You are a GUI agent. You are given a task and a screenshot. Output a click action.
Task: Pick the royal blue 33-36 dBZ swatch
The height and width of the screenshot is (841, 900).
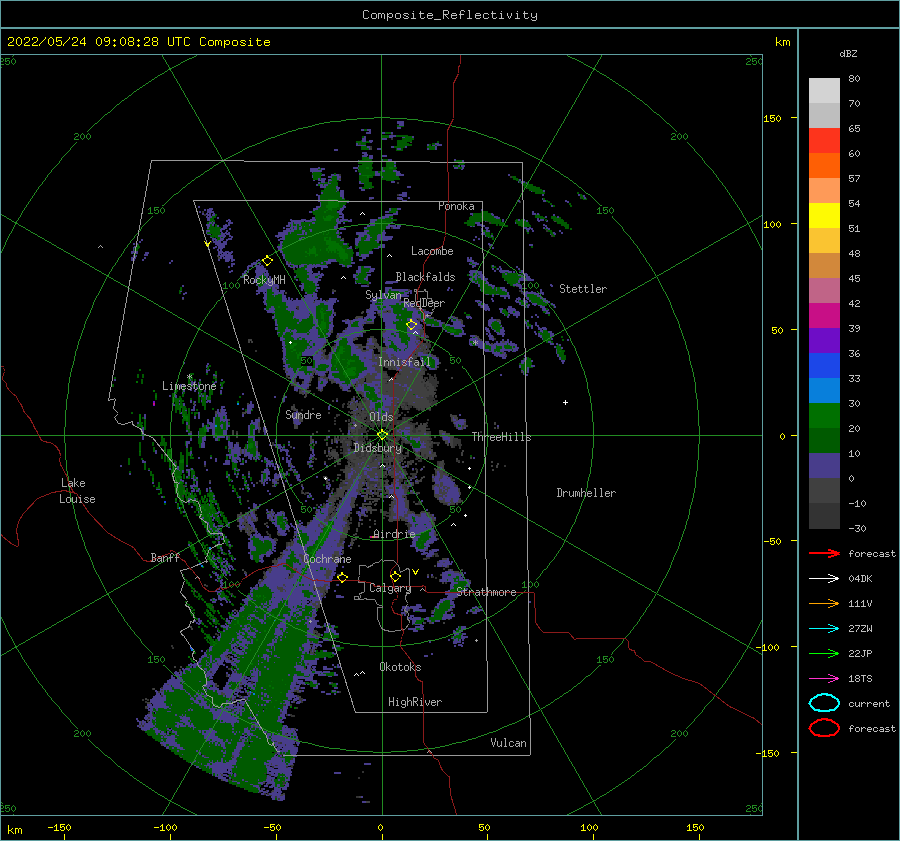[x=824, y=366]
